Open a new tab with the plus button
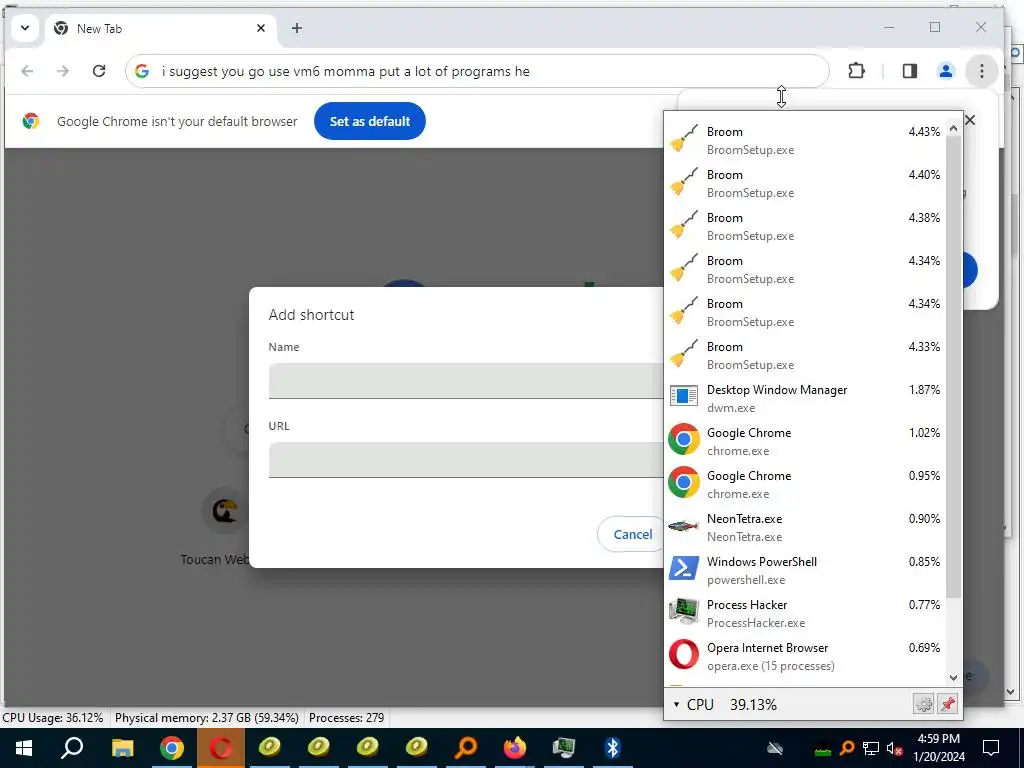Screen dimensions: 1024x768 pyautogui.click(x=296, y=28)
